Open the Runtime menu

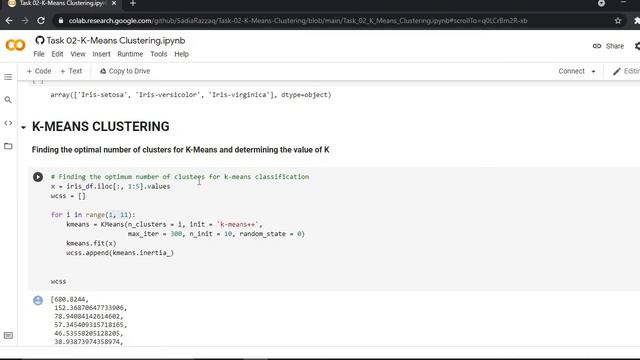point(130,54)
